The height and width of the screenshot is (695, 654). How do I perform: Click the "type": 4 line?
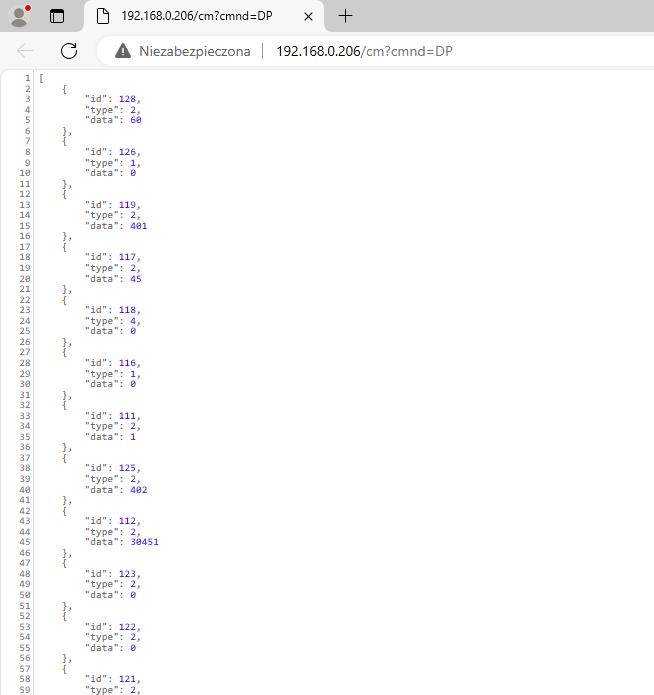(x=113, y=320)
